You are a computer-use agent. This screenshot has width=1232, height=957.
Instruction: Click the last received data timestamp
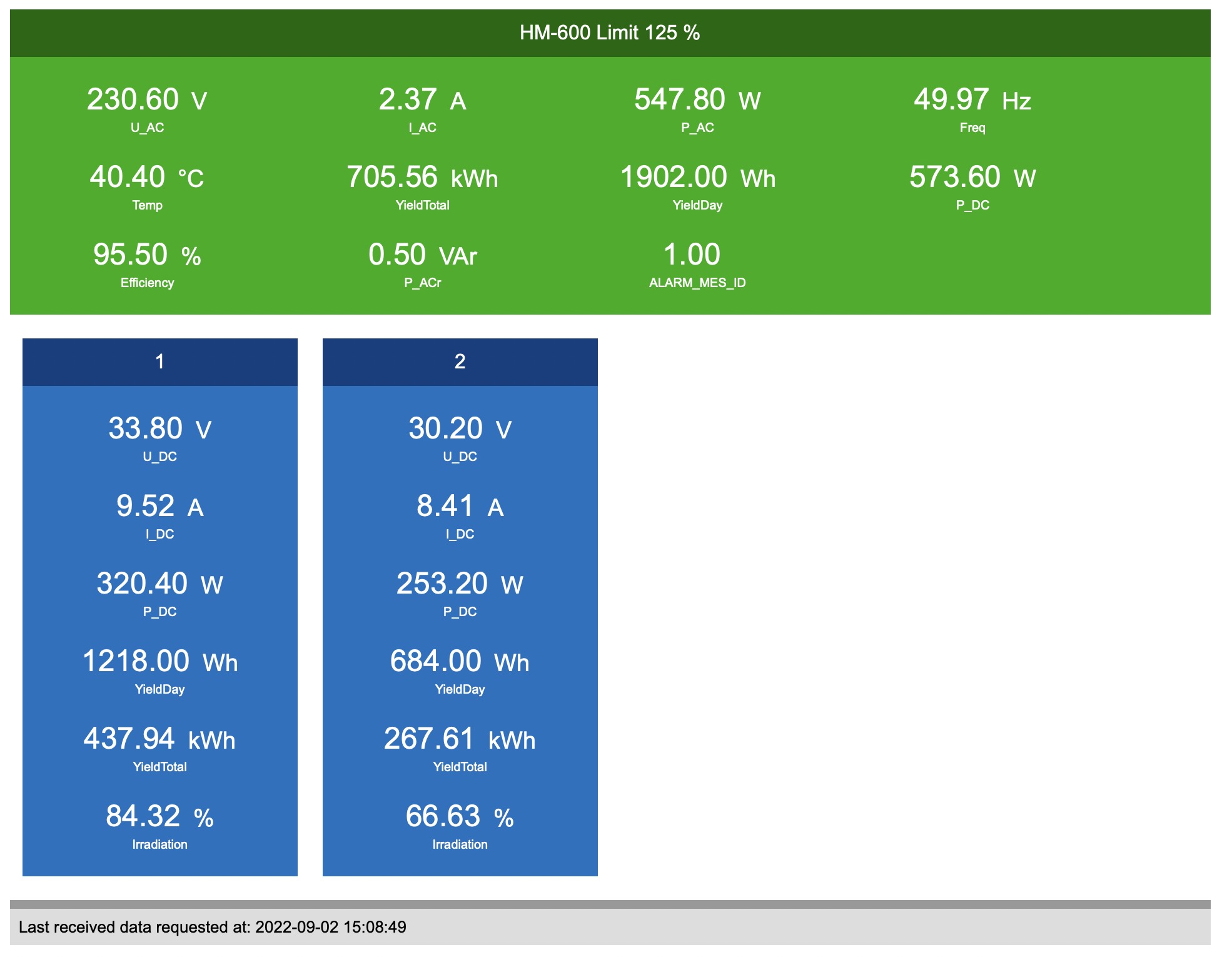click(213, 928)
